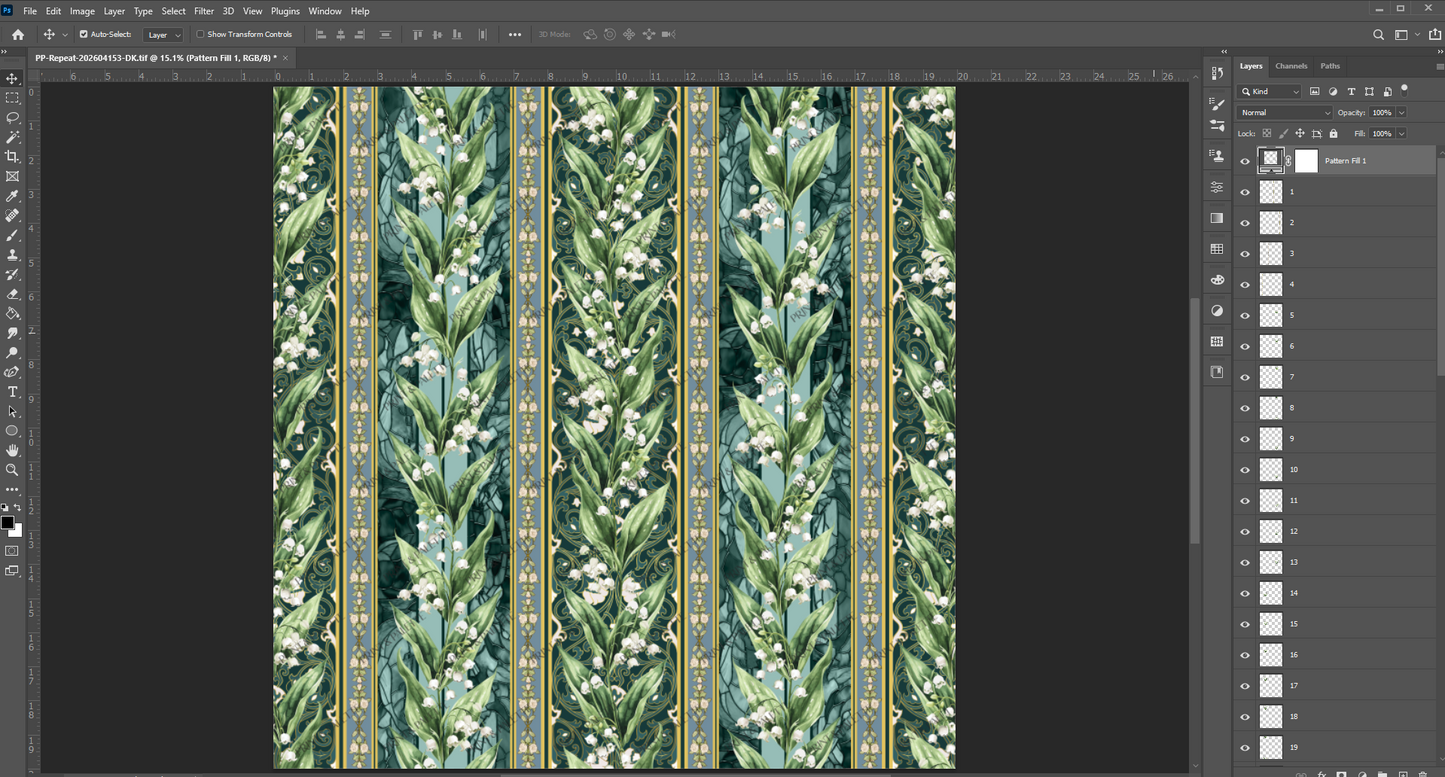Select the Brush tool
This screenshot has height=777, width=1445.
(12, 236)
